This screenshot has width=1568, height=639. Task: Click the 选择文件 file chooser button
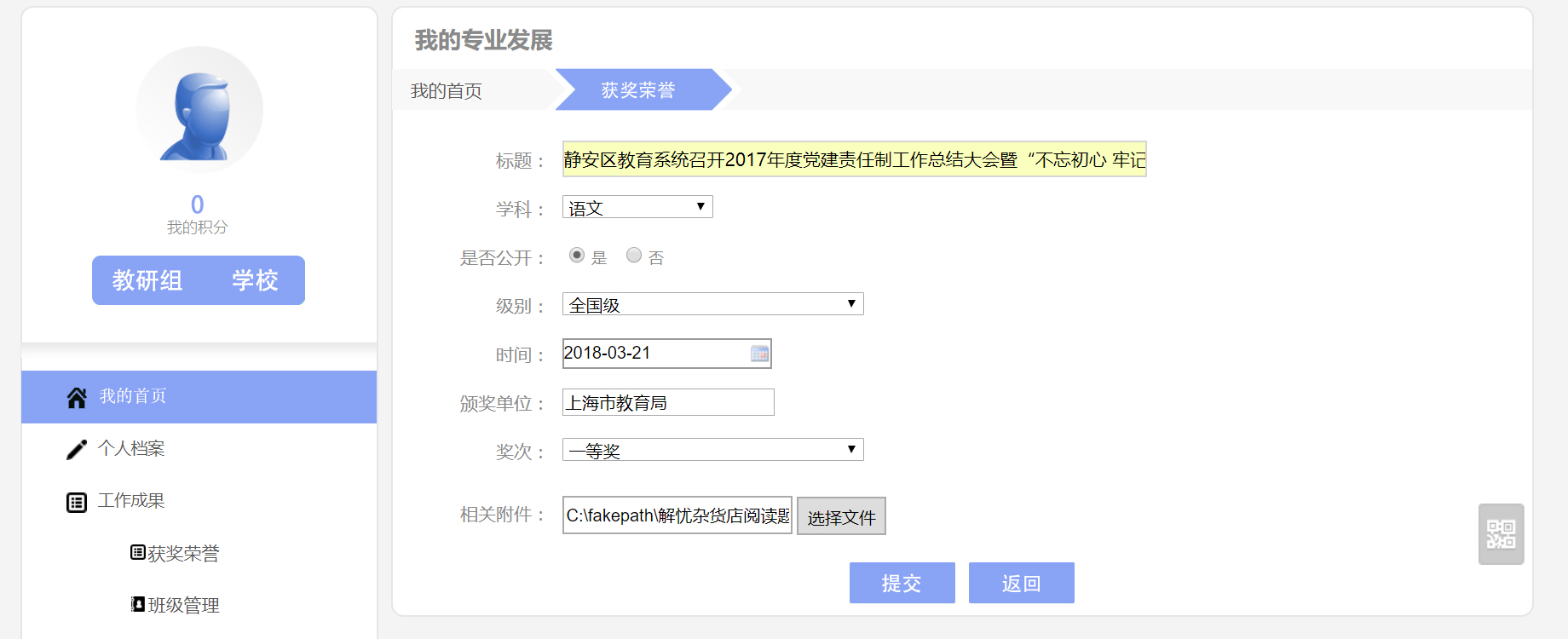click(841, 516)
